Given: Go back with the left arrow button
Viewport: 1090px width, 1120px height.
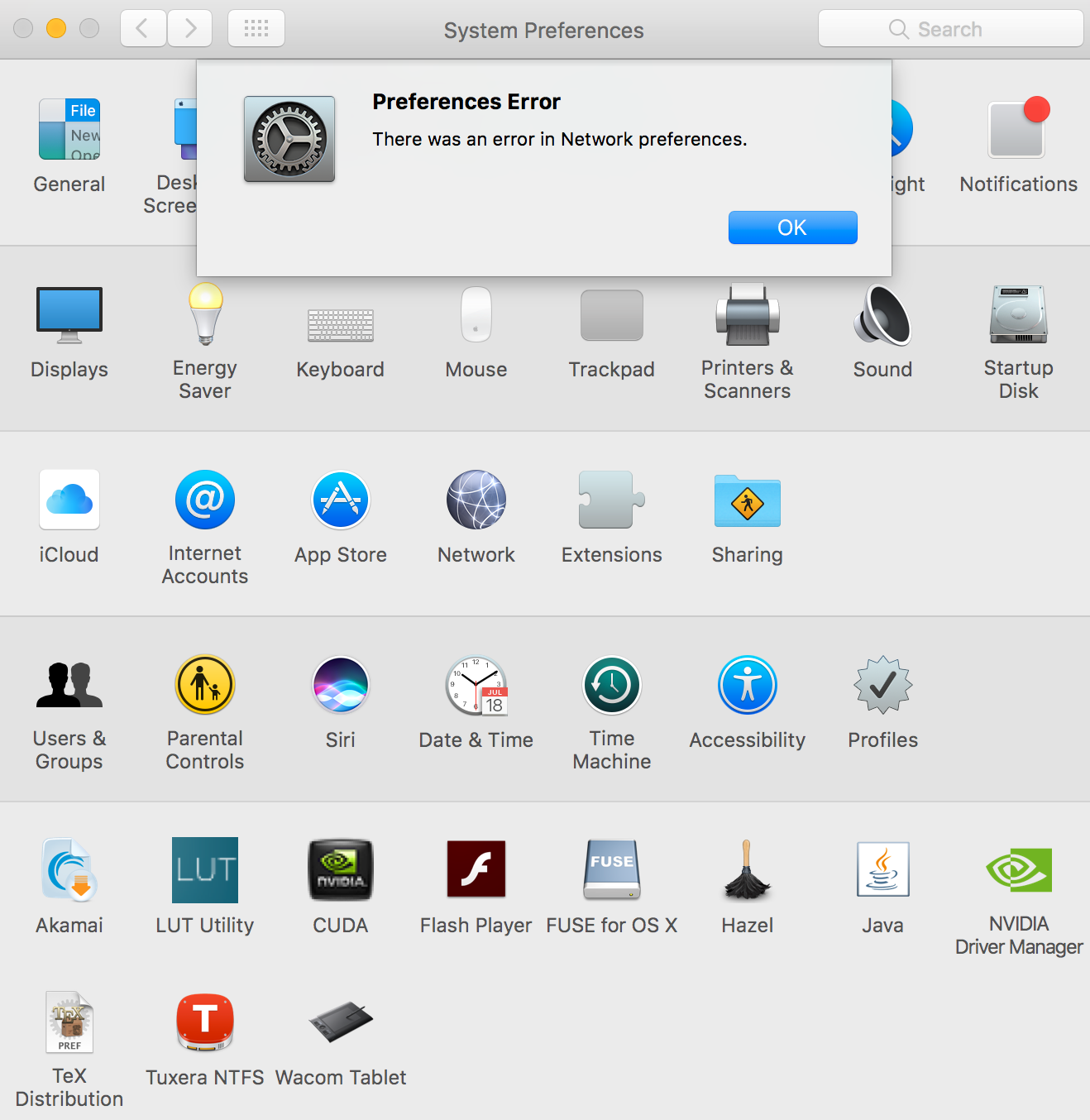Looking at the screenshot, I should (143, 29).
